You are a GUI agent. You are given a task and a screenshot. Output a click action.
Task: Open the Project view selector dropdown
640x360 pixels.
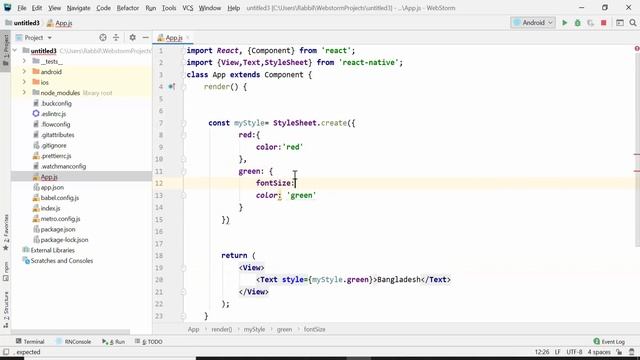point(34,38)
